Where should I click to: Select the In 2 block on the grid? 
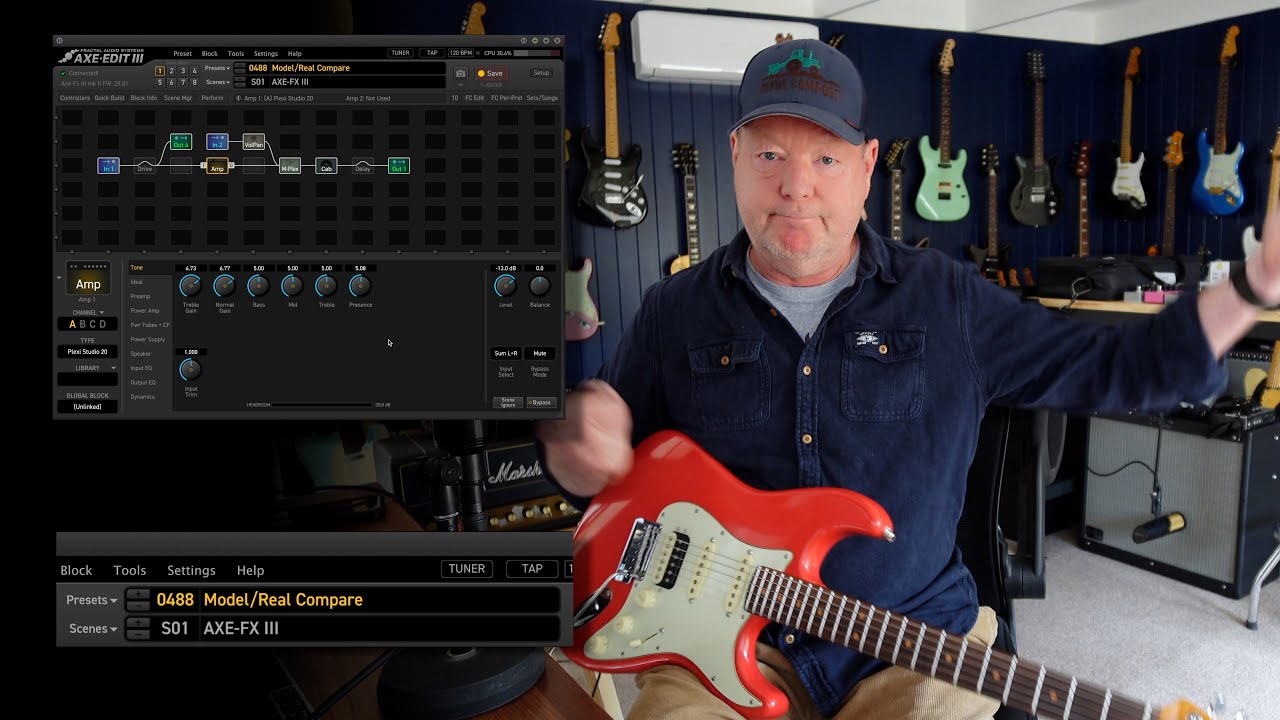click(217, 142)
